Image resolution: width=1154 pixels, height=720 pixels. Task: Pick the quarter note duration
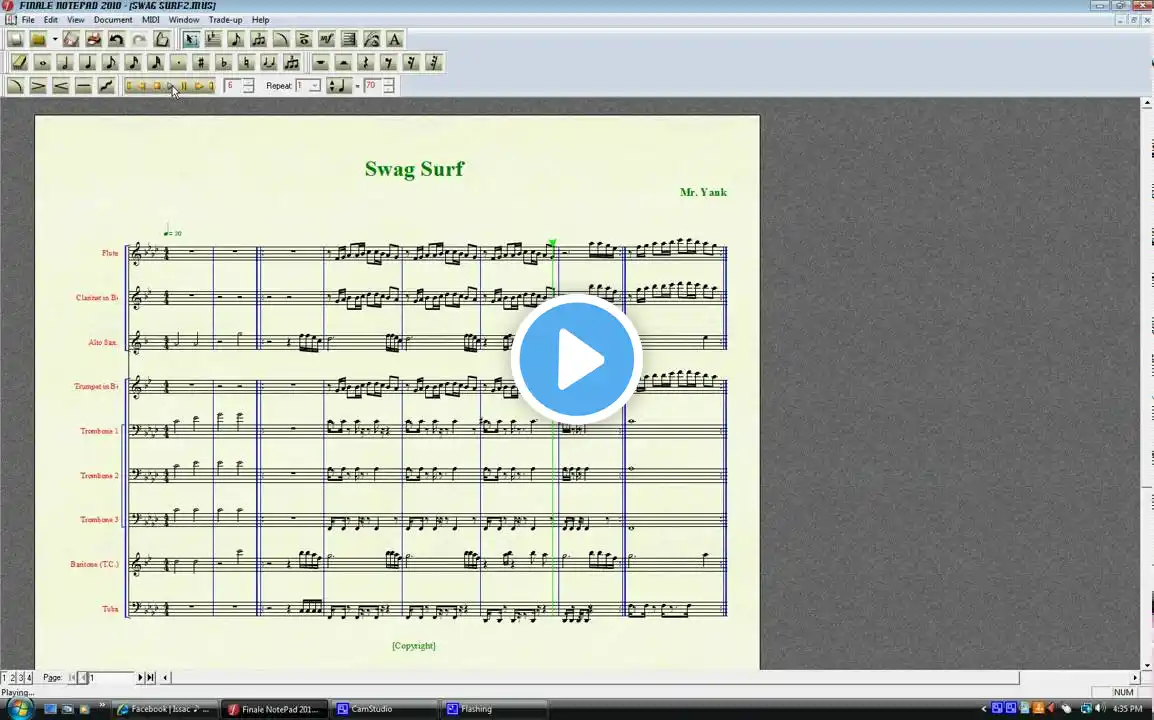pyautogui.click(x=88, y=63)
